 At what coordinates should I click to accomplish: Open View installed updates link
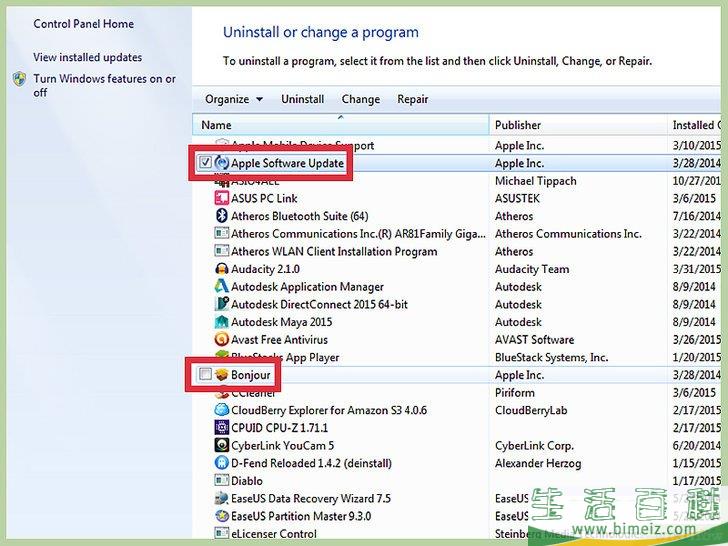pos(88,58)
